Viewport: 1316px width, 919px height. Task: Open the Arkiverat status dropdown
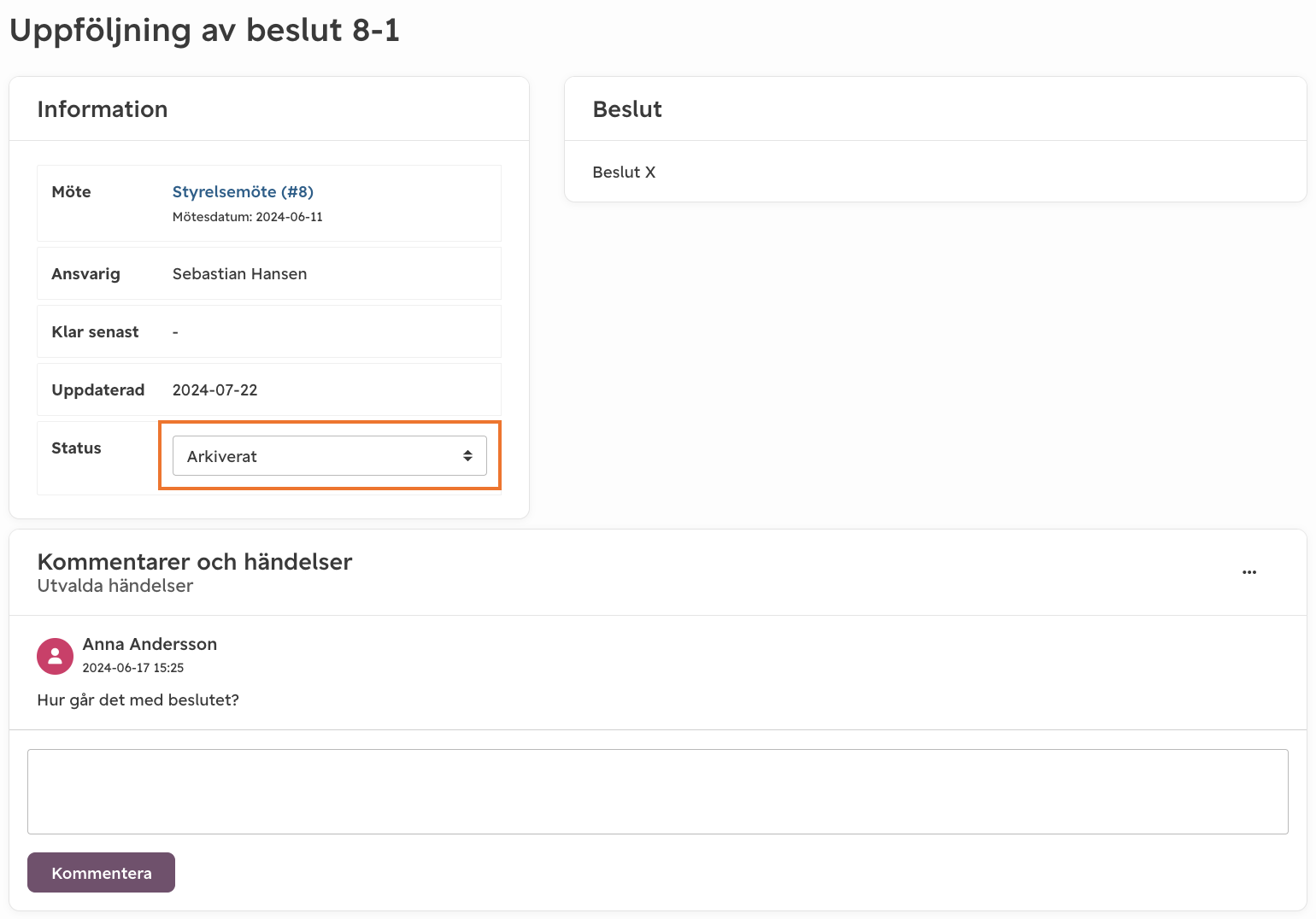330,456
